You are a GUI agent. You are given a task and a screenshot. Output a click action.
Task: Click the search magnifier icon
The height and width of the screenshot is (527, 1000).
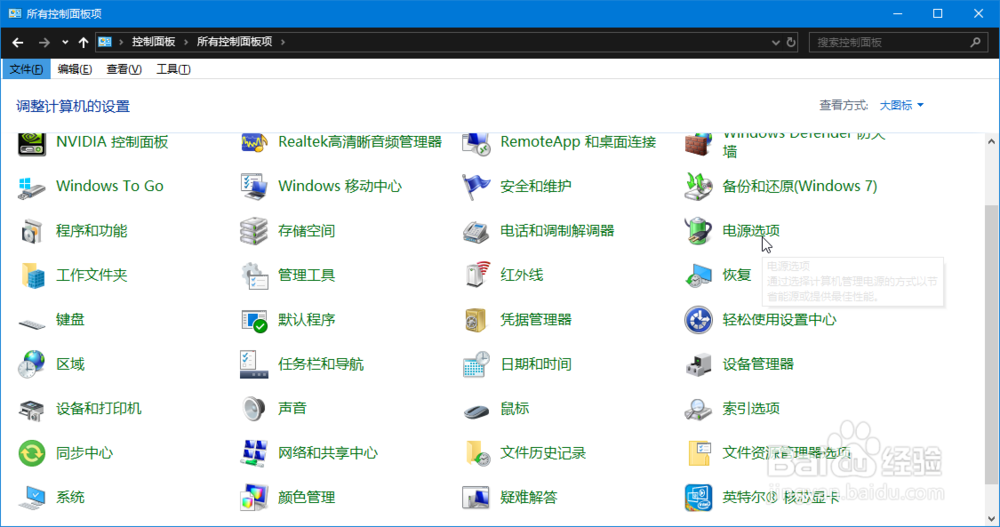coord(975,42)
